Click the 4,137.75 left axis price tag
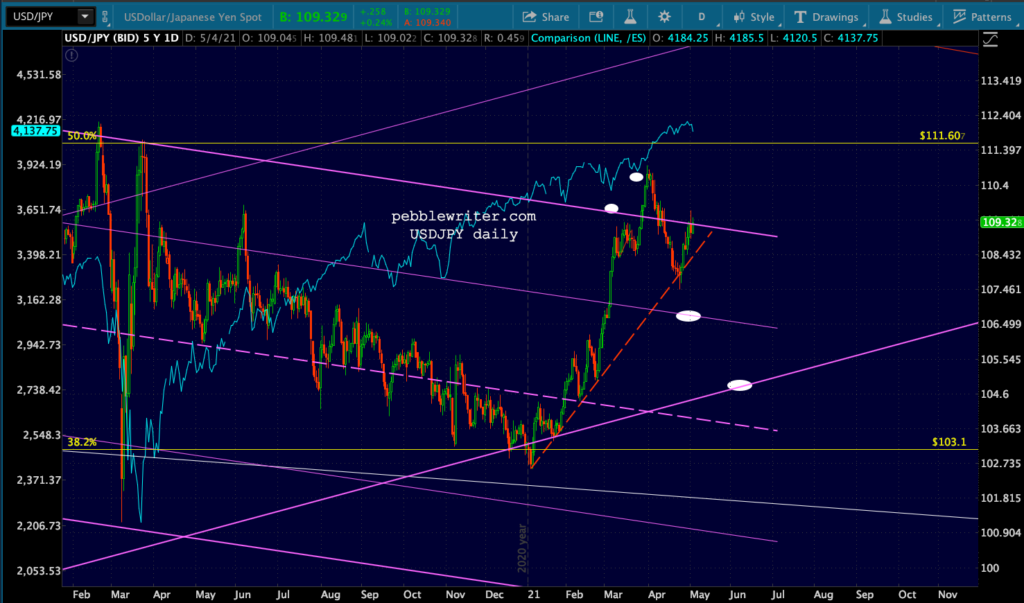 point(34,131)
